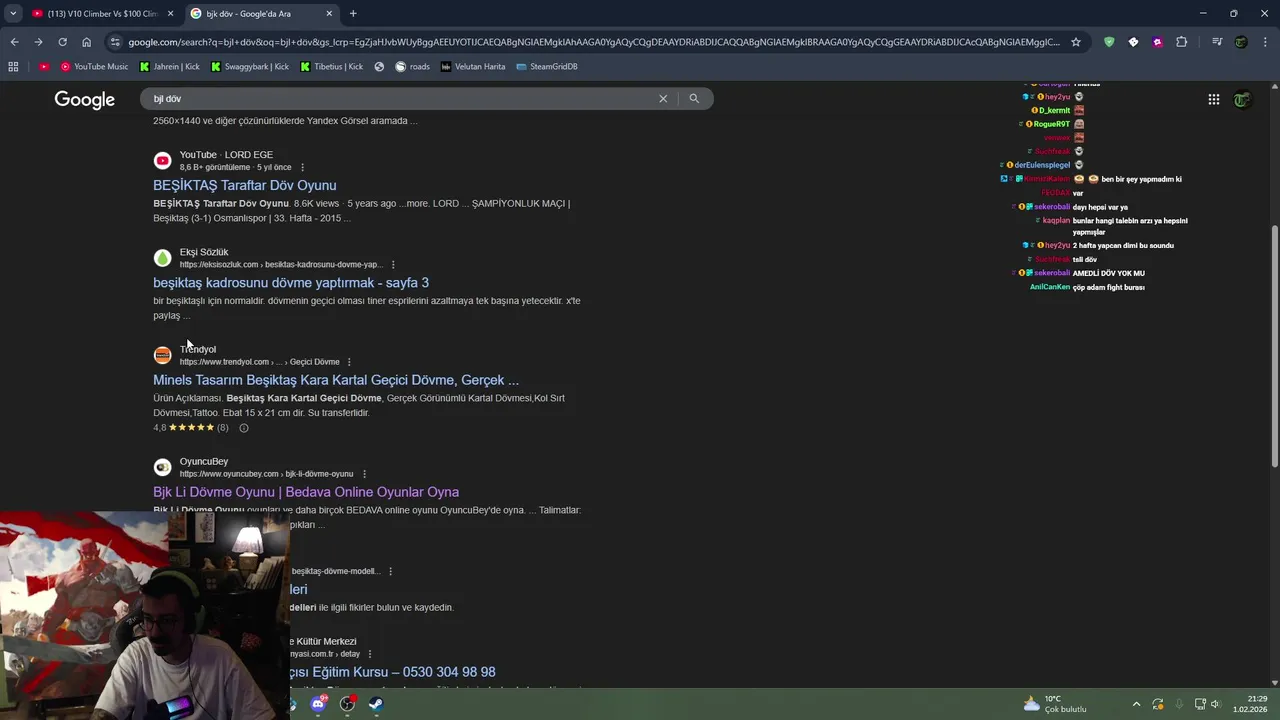This screenshot has height=720, width=1280.
Task: Click the YouTube favicon of LORD EGE result
Action: click(x=162, y=161)
